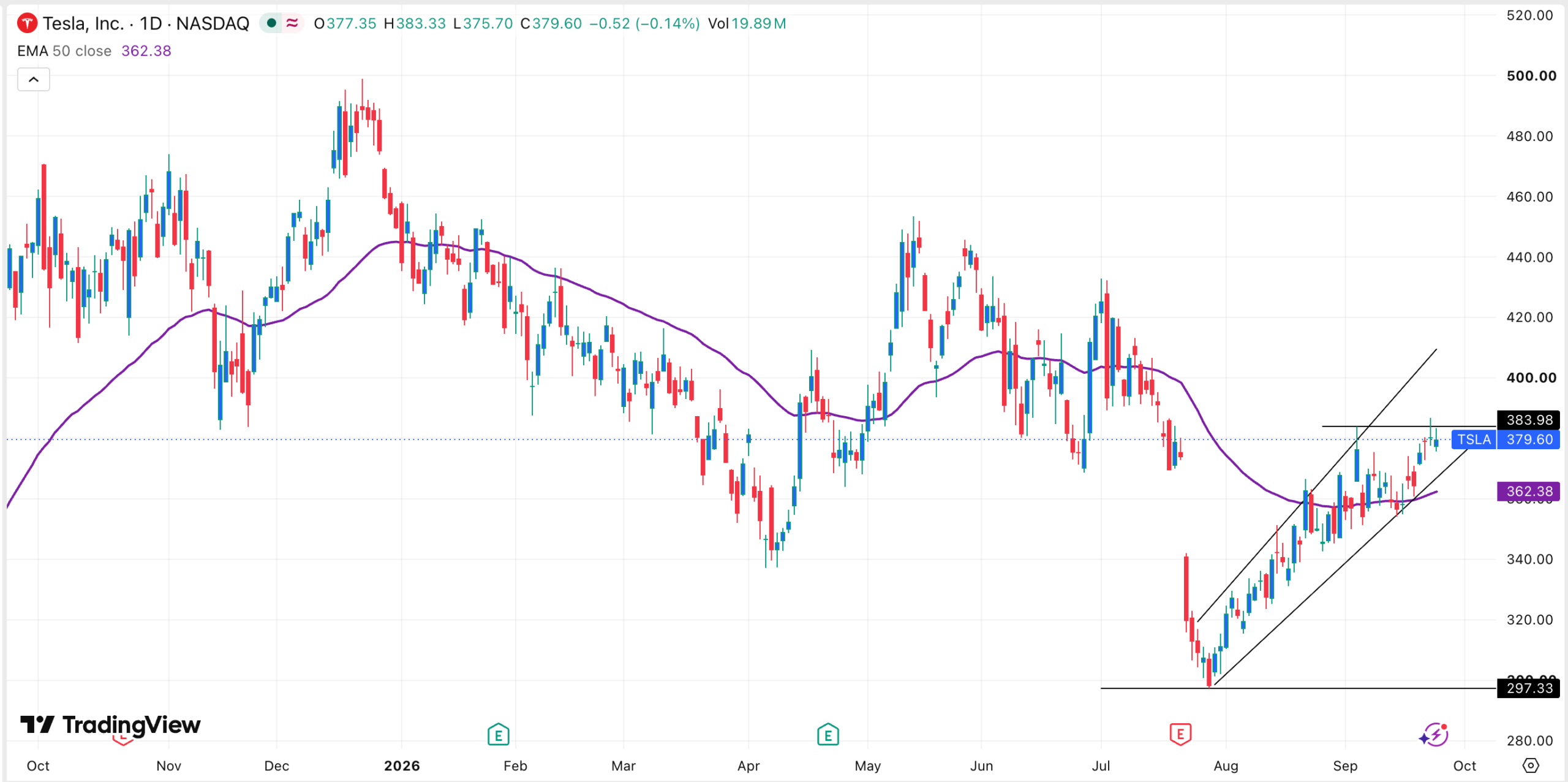This screenshot has height=782, width=1568.
Task: Click the change value −0.52 (−0.14%)
Action: click(644, 23)
